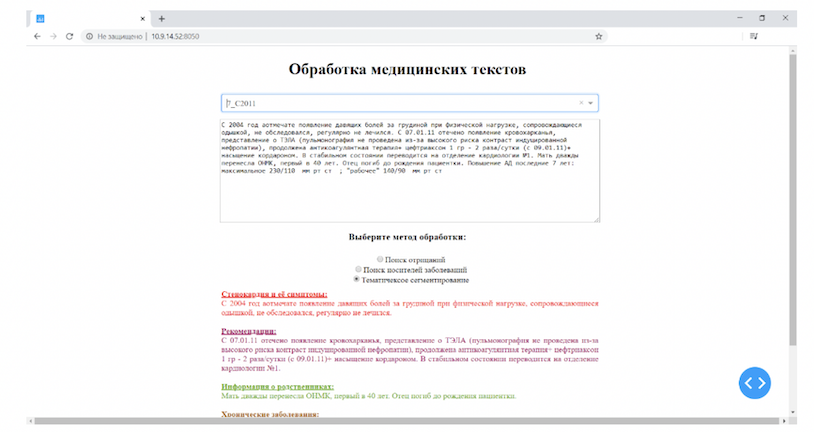
Task: Close the current browser tab
Action: tap(144, 18)
